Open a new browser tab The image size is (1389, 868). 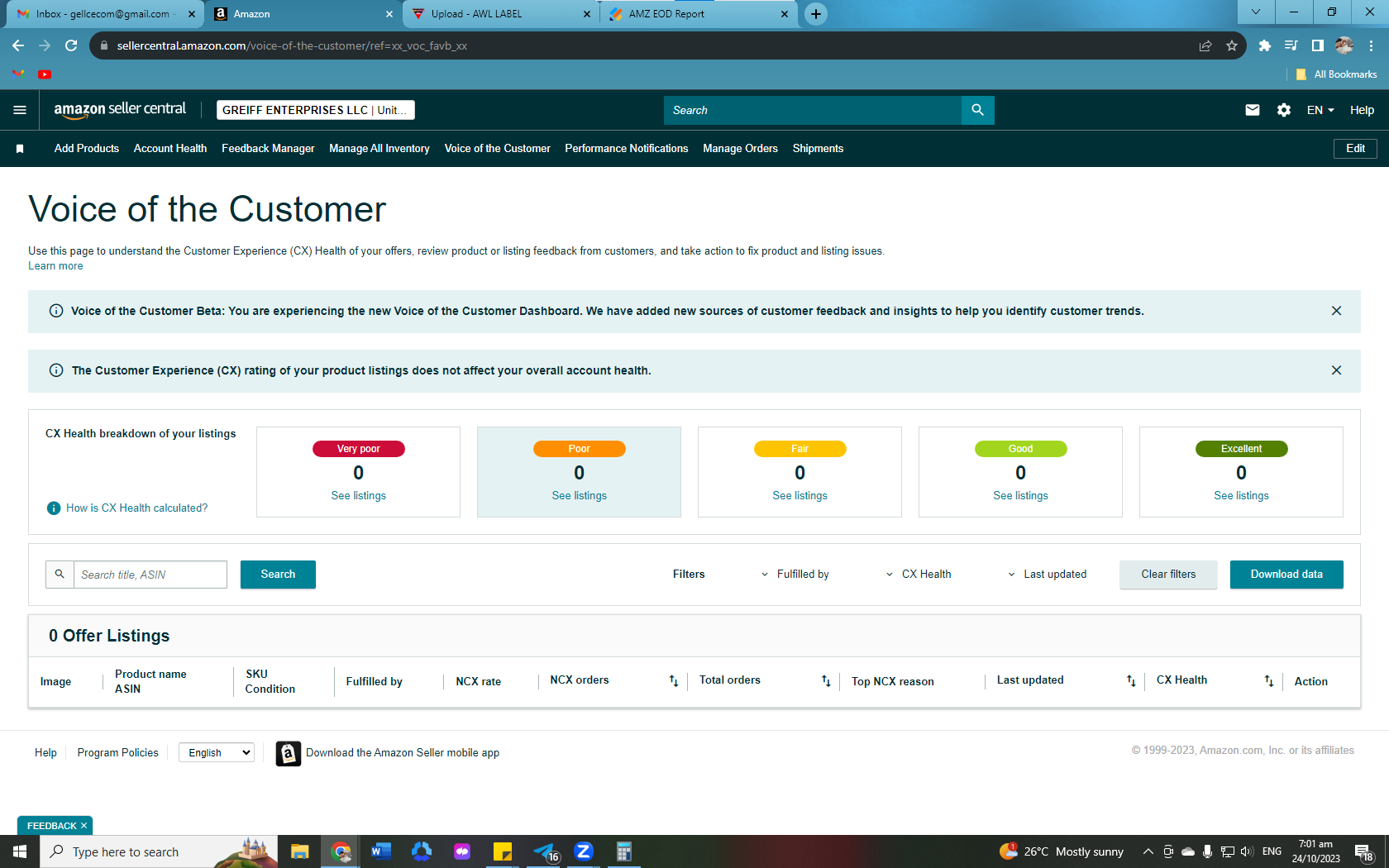point(816,14)
